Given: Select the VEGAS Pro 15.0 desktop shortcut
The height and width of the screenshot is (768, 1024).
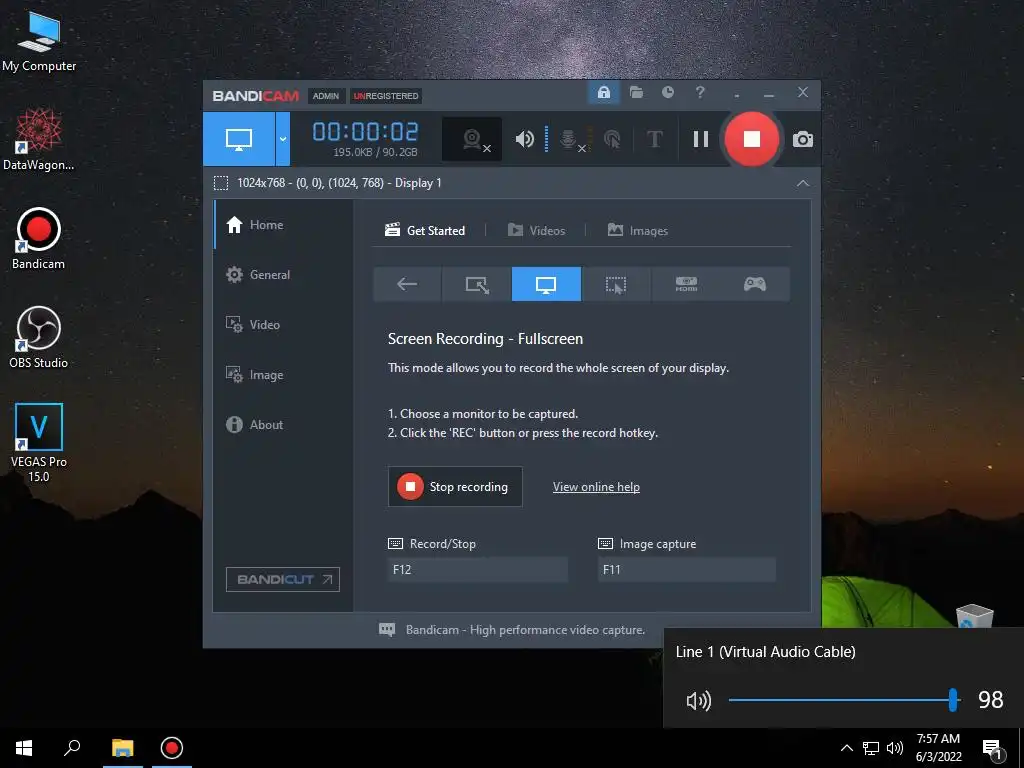Looking at the screenshot, I should 39,443.
